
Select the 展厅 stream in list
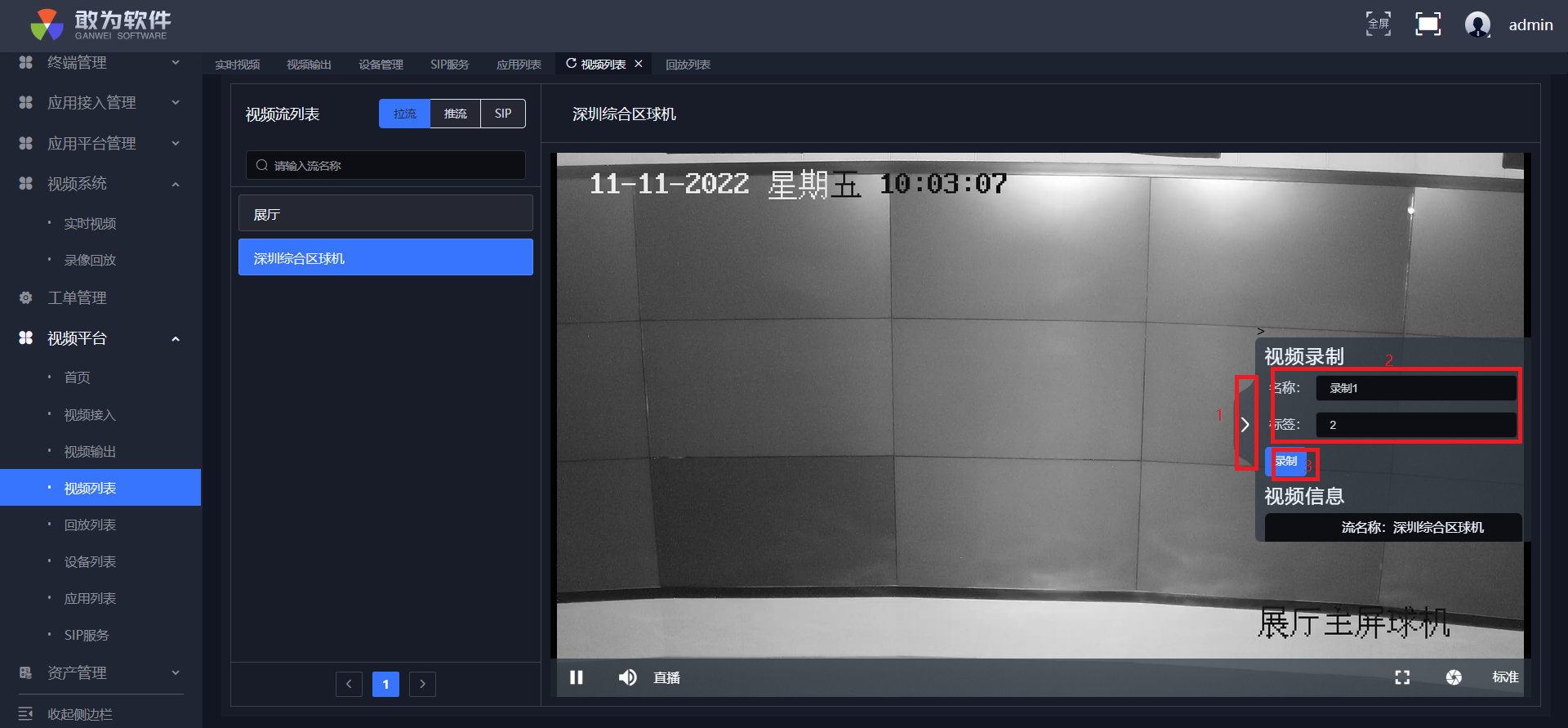385,214
